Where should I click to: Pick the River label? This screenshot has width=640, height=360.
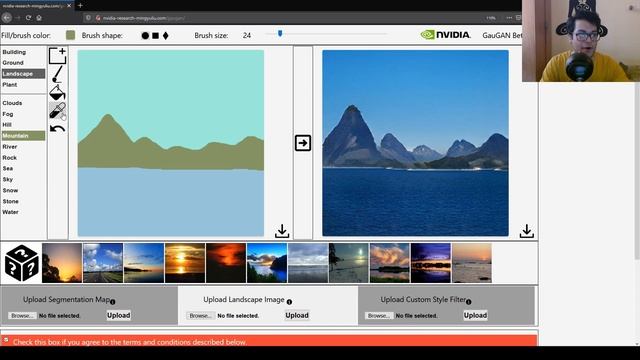[10, 147]
